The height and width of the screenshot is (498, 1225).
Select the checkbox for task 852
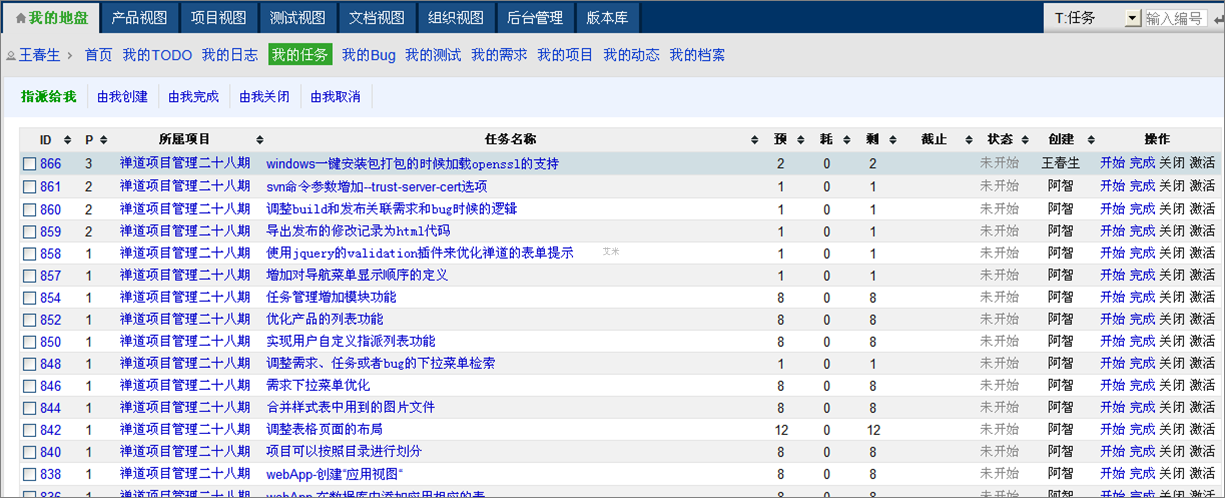[30, 320]
